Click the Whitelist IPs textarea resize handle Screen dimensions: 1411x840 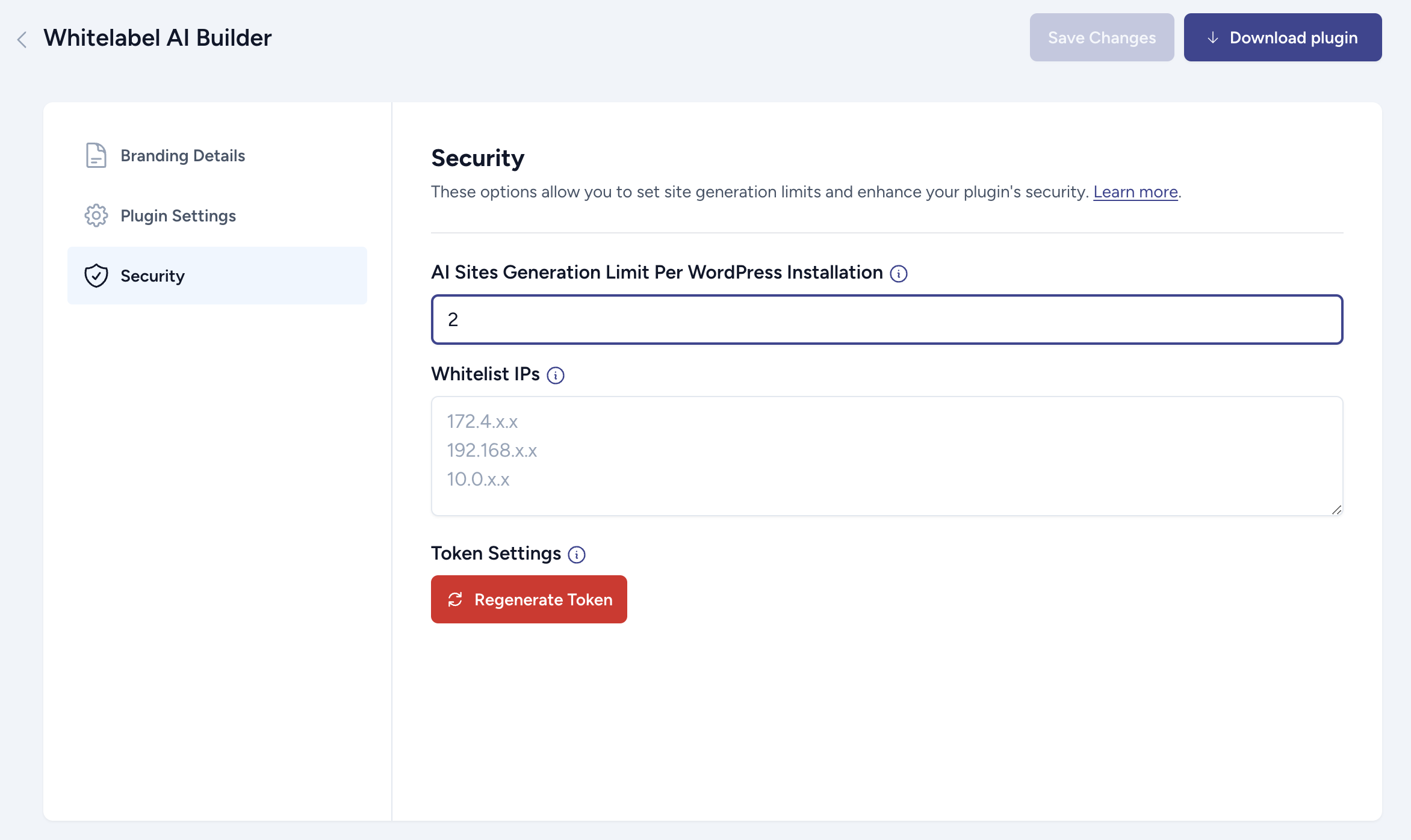tap(1336, 510)
